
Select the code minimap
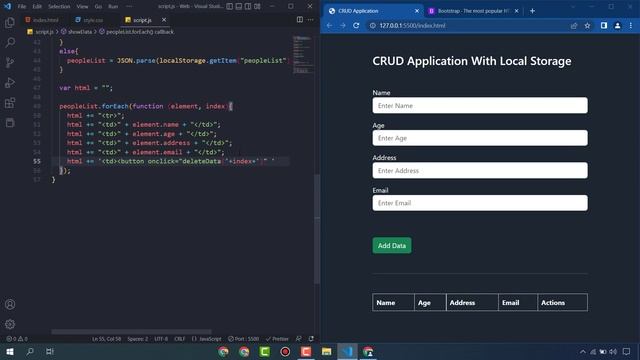coord(303,55)
